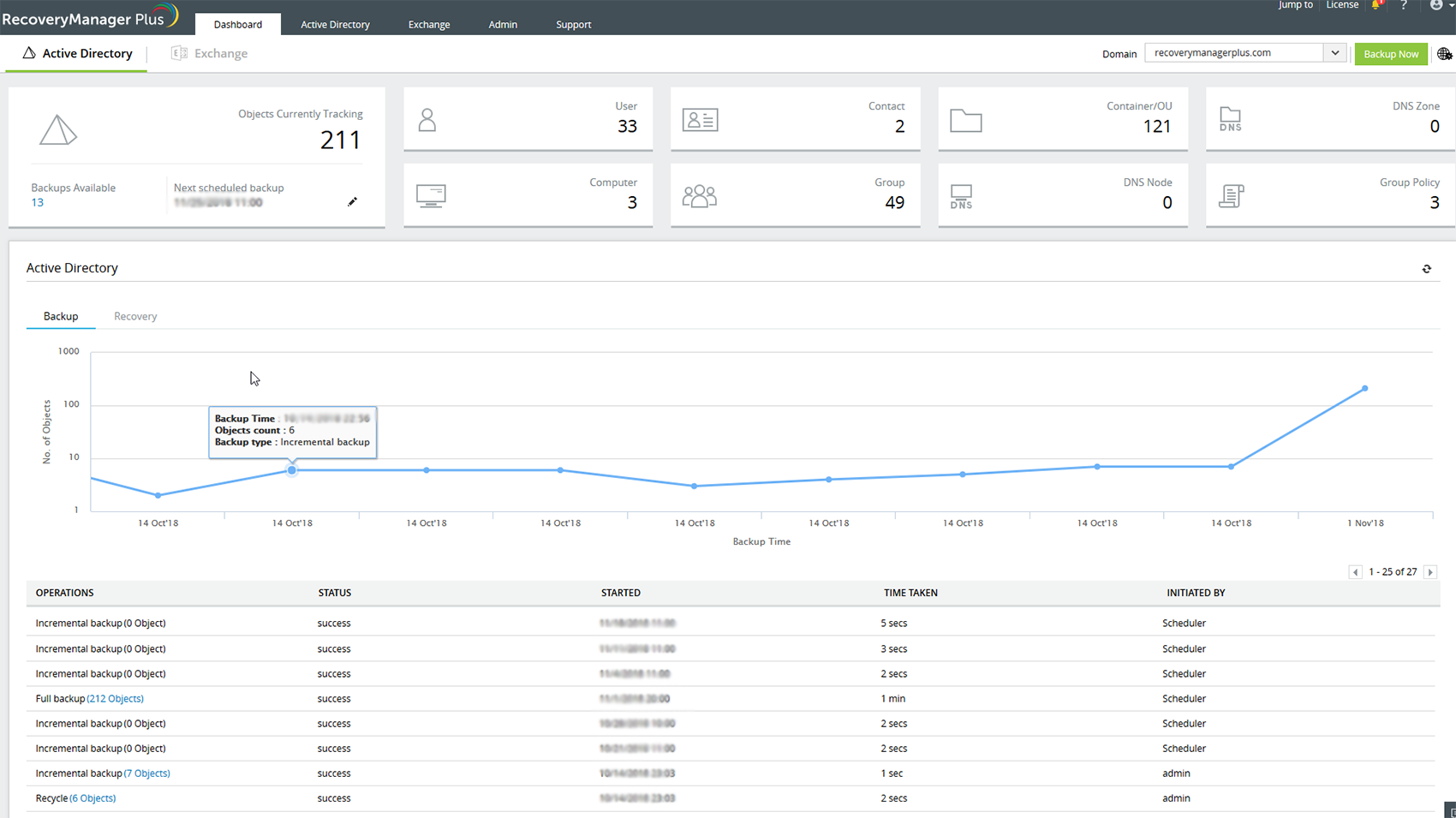This screenshot has height=818, width=1456.
Task: Click the '1 sec' time taken cell
Action: 892,773
